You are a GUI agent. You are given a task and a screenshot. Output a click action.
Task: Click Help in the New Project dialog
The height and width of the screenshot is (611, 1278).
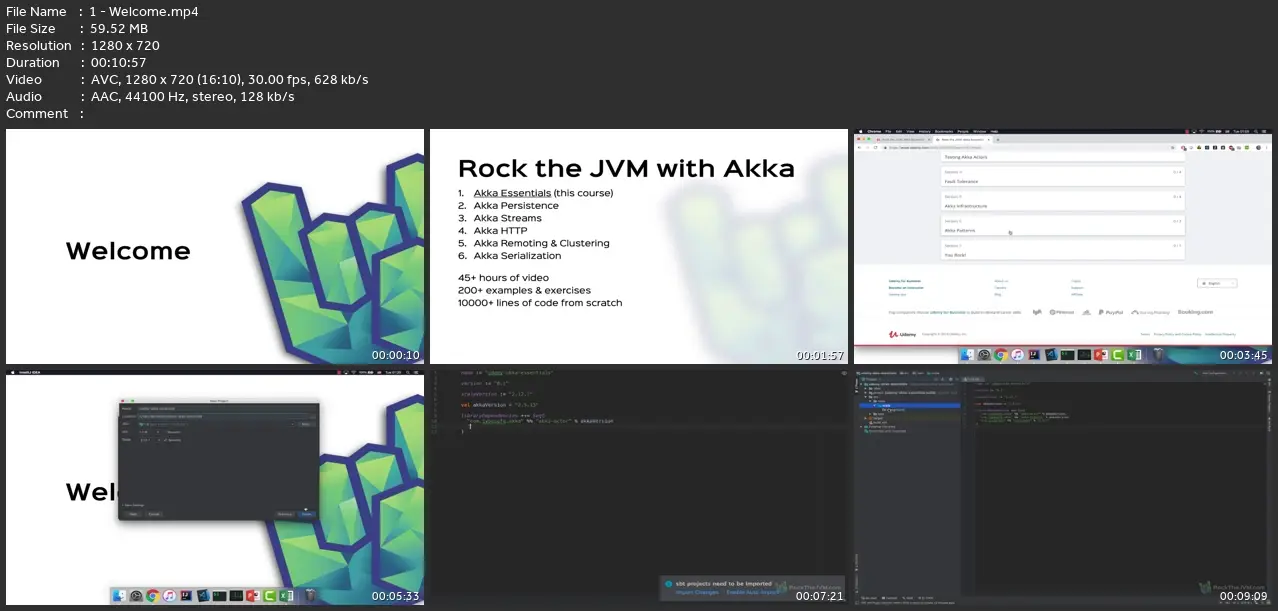click(x=133, y=514)
